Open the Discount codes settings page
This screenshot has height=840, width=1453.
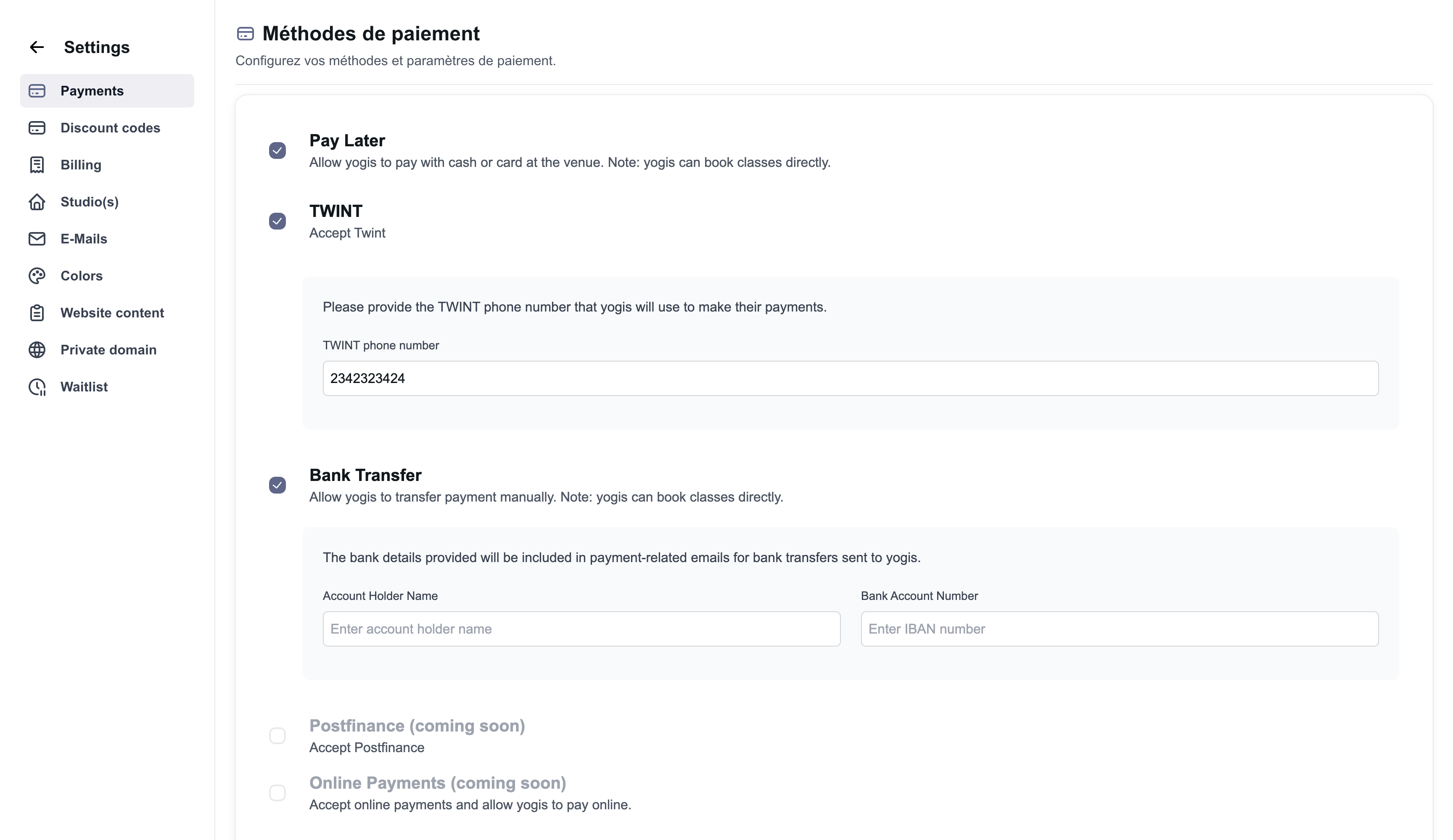[110, 128]
